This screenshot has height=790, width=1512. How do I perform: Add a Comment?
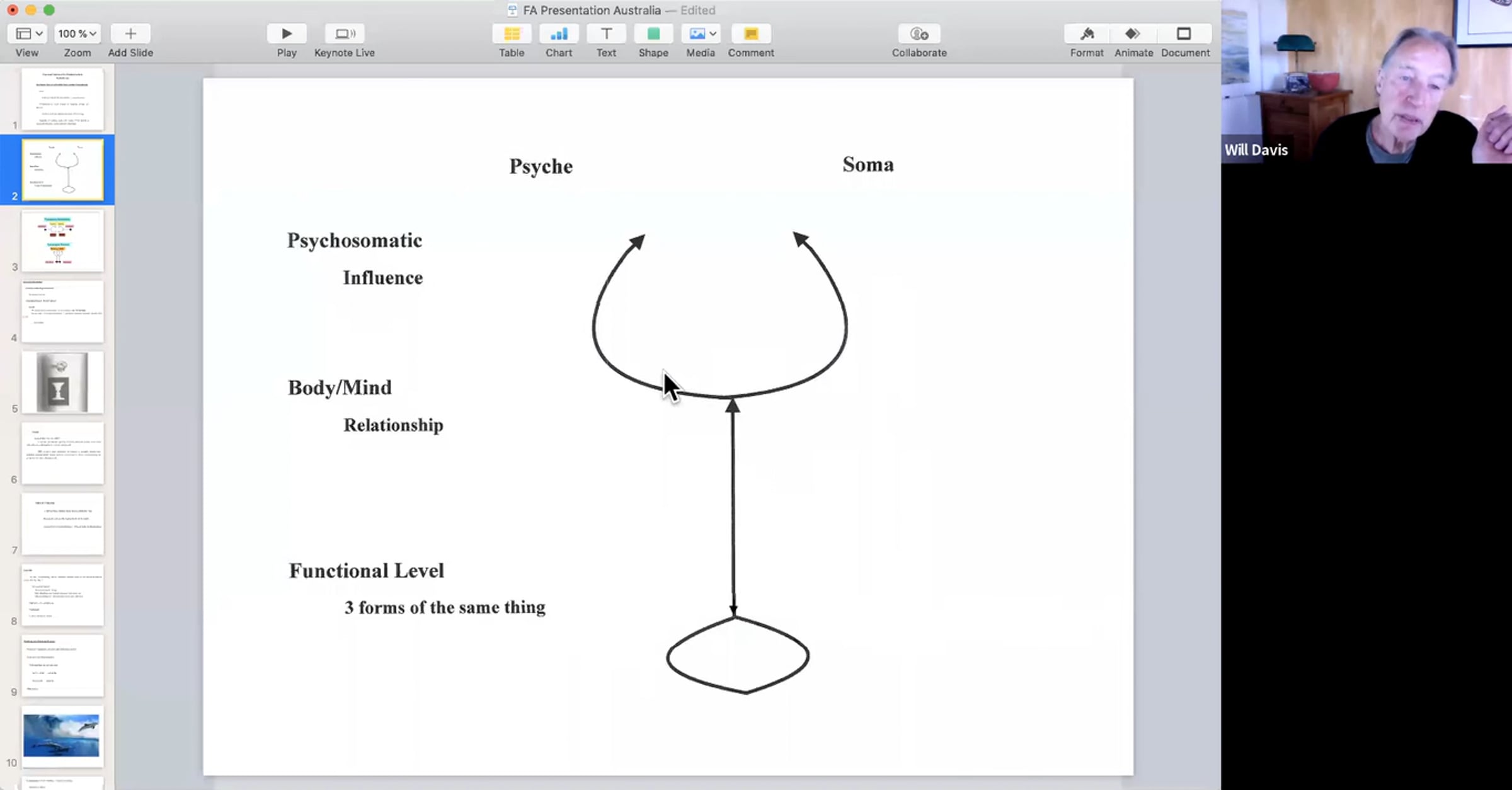[x=751, y=33]
